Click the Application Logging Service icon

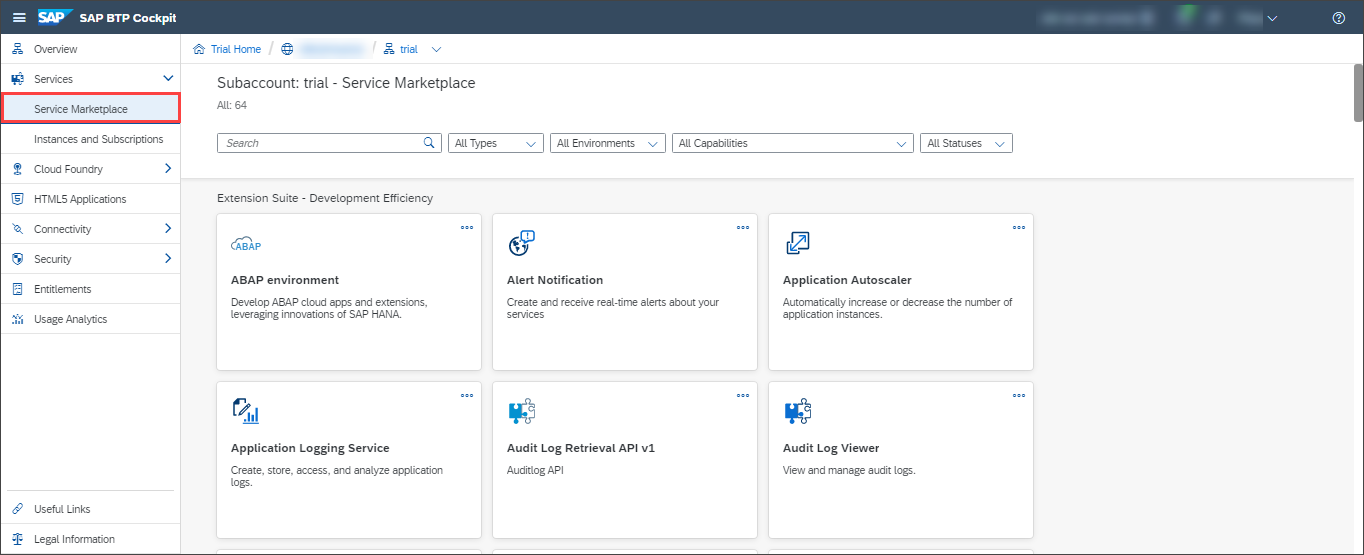coord(246,411)
